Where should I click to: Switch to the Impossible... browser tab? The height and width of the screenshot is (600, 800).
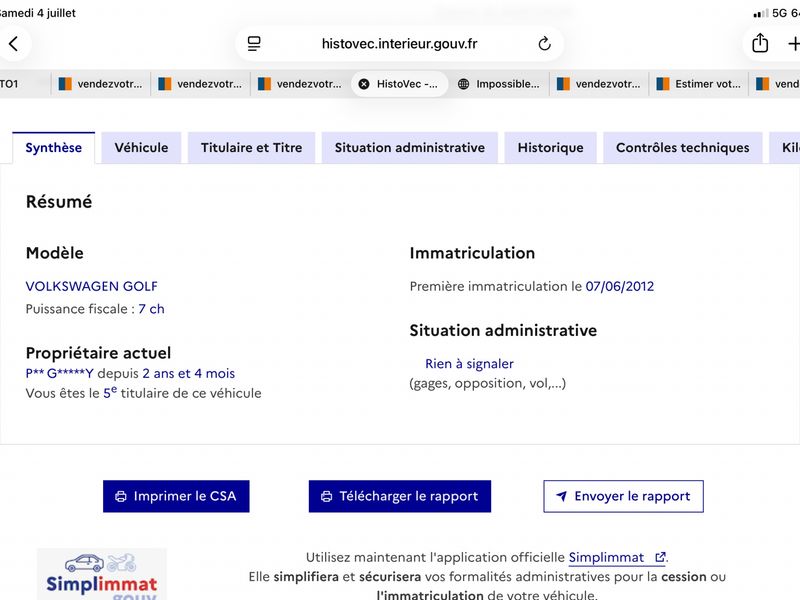point(499,84)
